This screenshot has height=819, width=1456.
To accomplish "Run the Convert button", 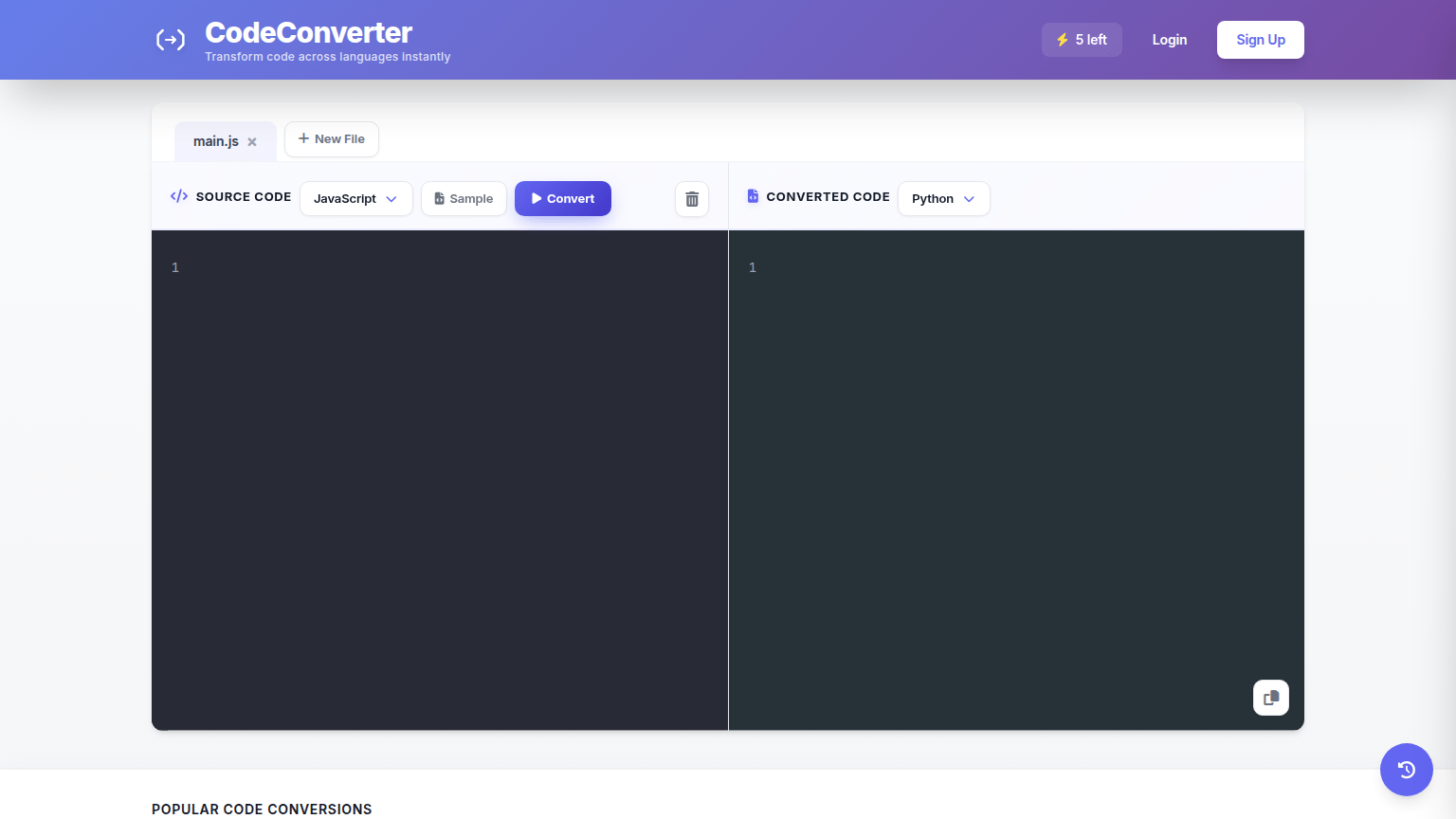I will (563, 199).
